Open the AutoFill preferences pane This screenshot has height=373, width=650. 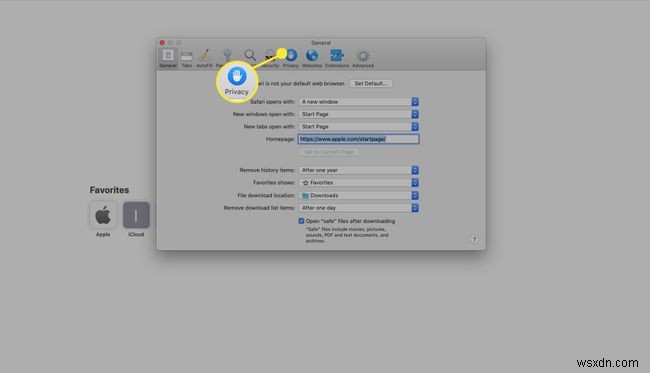pos(204,58)
